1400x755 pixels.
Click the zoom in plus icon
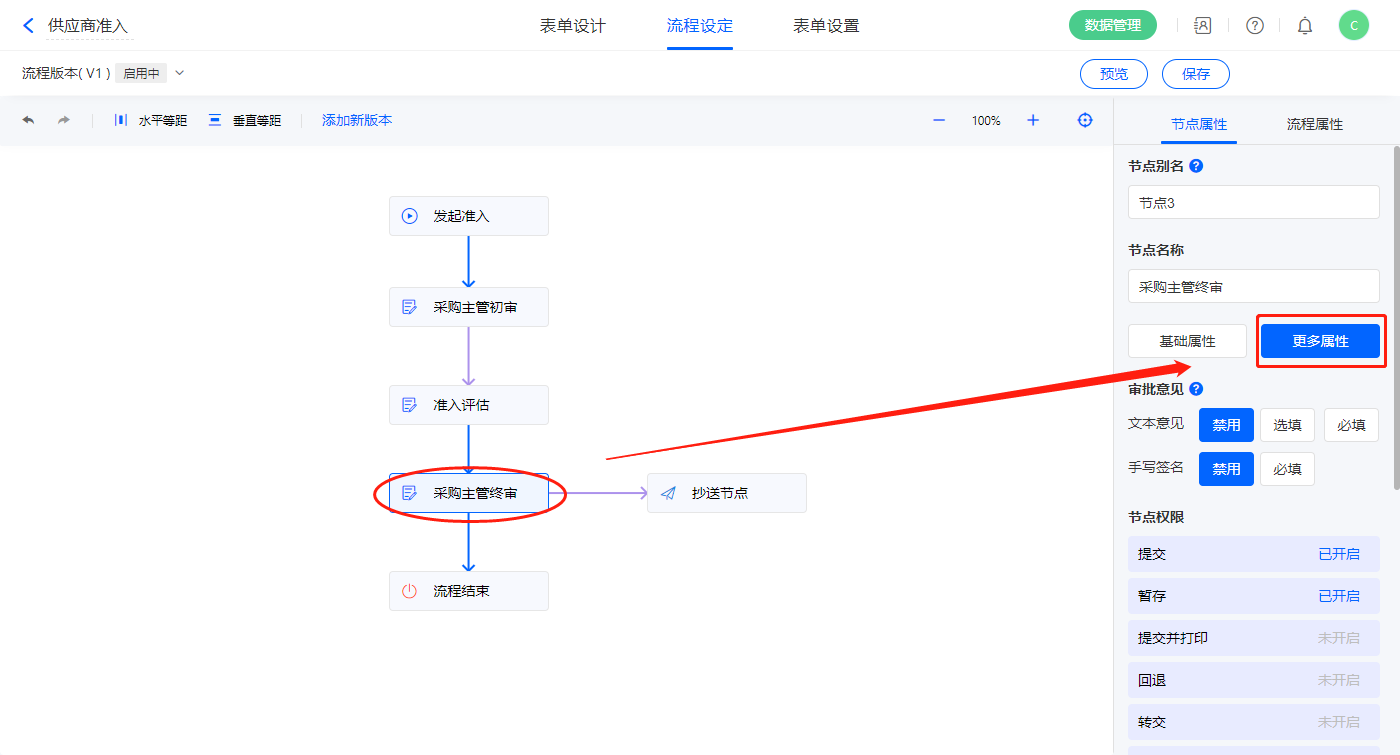[1033, 120]
